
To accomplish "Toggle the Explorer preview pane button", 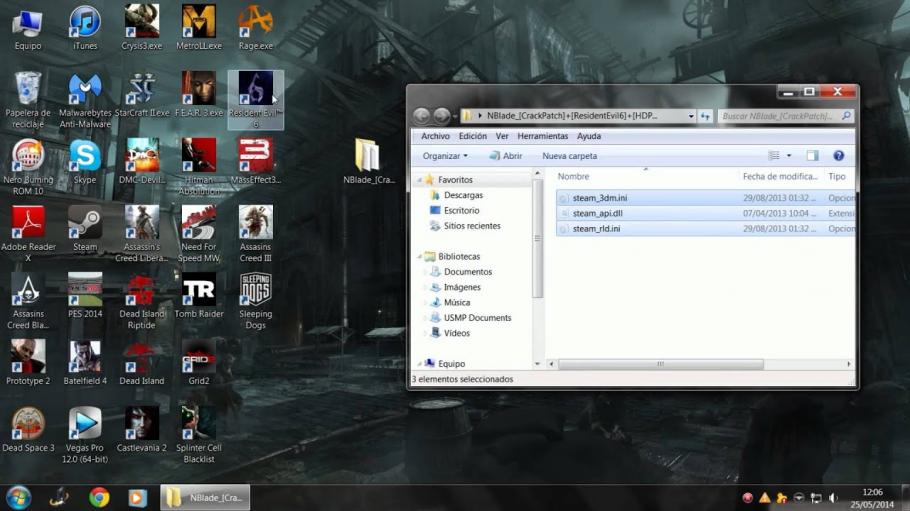I will 812,156.
